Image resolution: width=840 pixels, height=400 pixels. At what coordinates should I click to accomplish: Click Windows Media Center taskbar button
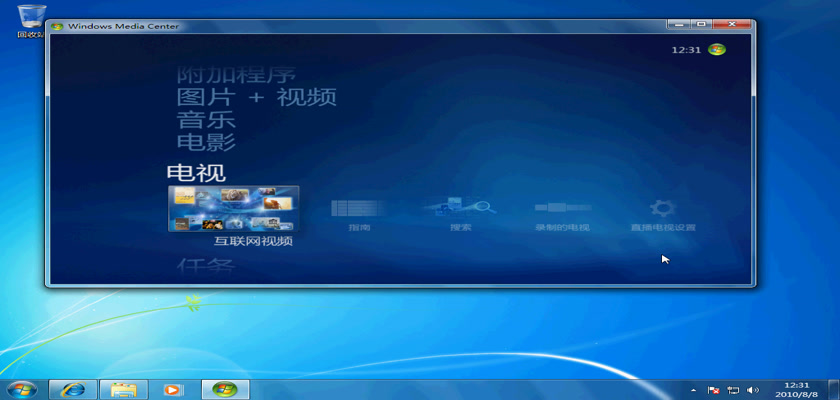(224, 389)
